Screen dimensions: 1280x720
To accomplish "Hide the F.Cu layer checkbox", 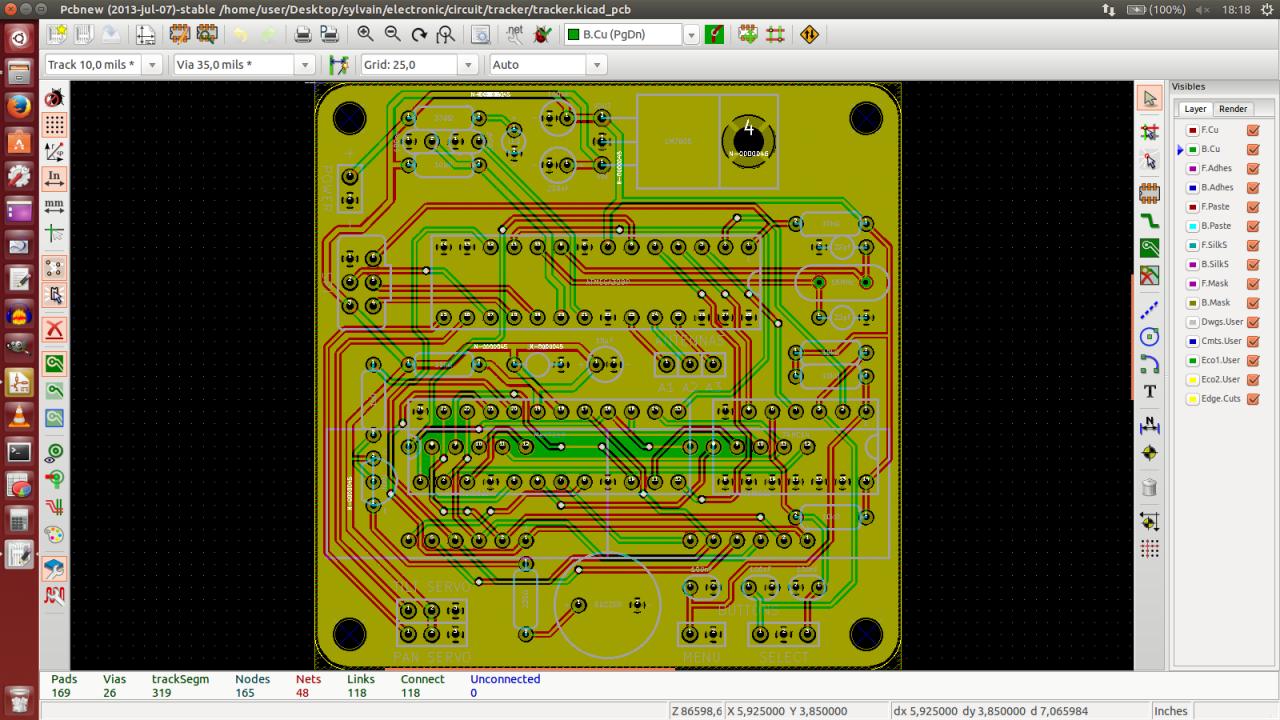I will point(1253,130).
